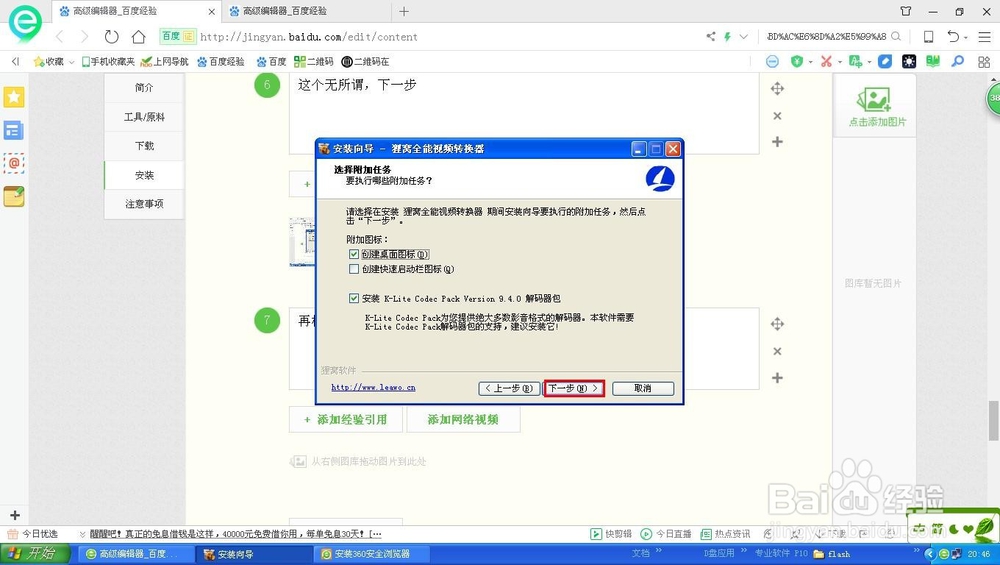The image size is (1000, 565).
Task: Toggle the dark brightness mode icon
Action: coord(909,61)
